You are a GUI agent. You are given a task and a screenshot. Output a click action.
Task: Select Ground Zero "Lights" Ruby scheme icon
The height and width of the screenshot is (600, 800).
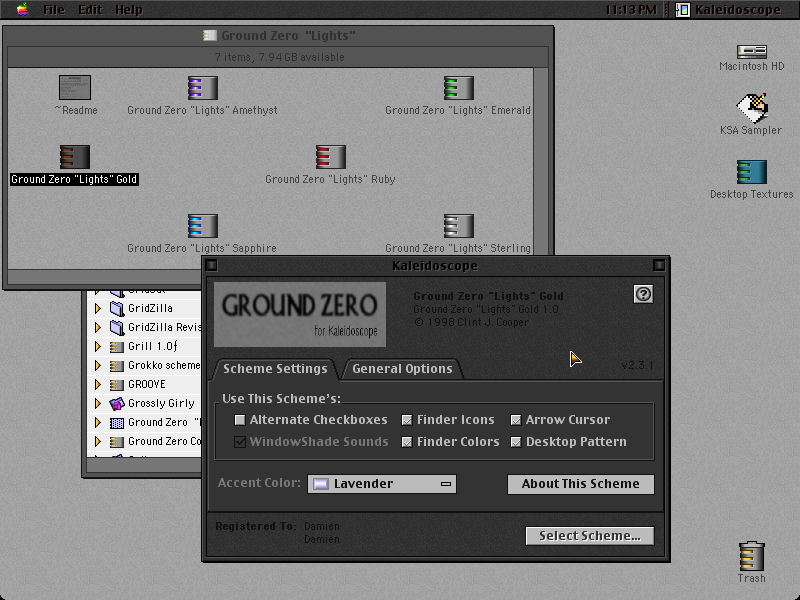331,157
